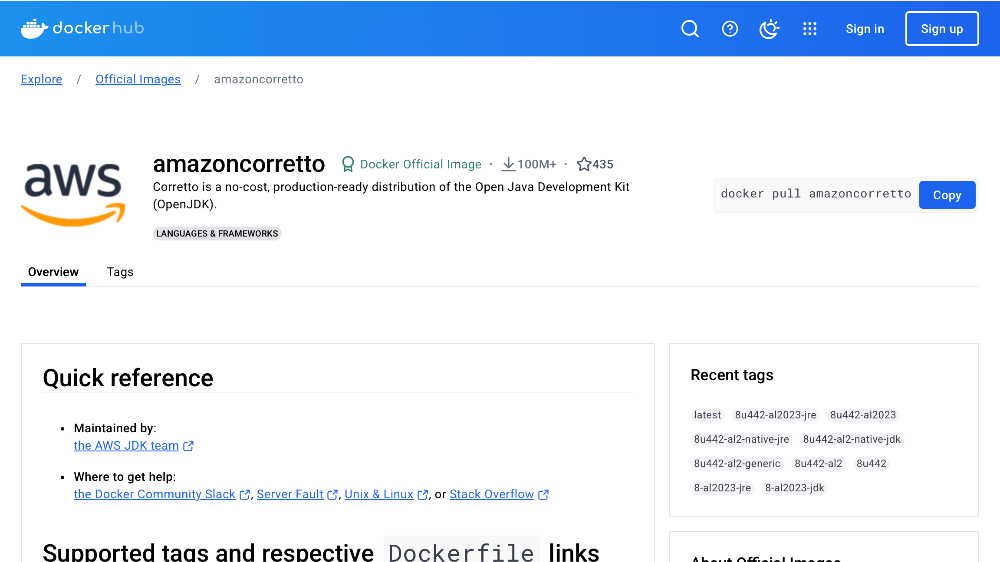
Task: Click the Maintained by label
Action: (115, 428)
